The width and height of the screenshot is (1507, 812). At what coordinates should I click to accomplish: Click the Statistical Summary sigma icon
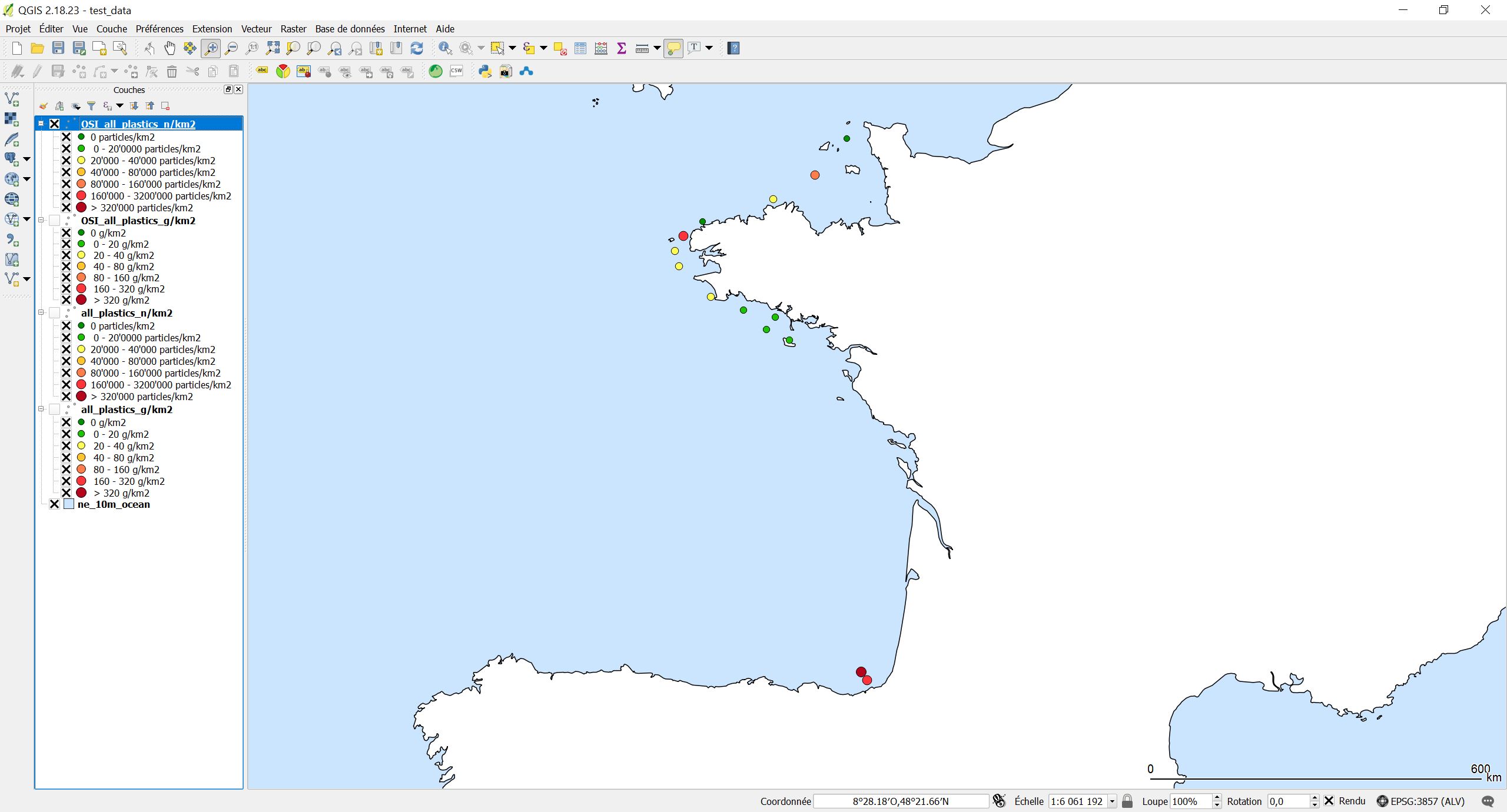click(x=622, y=48)
